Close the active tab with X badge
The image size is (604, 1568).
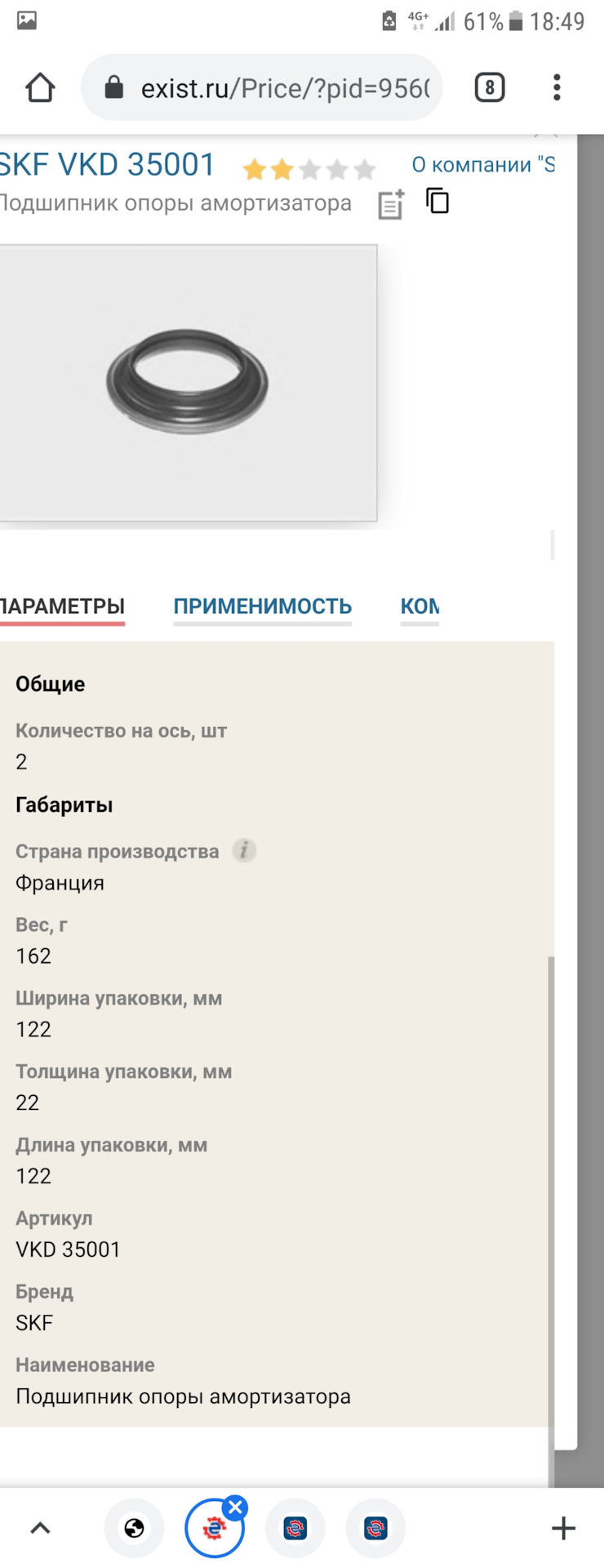[235, 1508]
